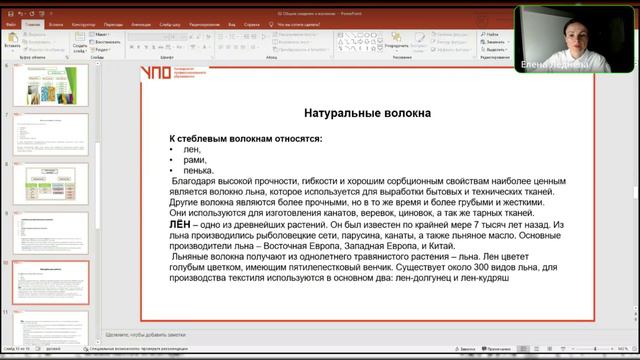Toggle bold formatting

point(131,47)
